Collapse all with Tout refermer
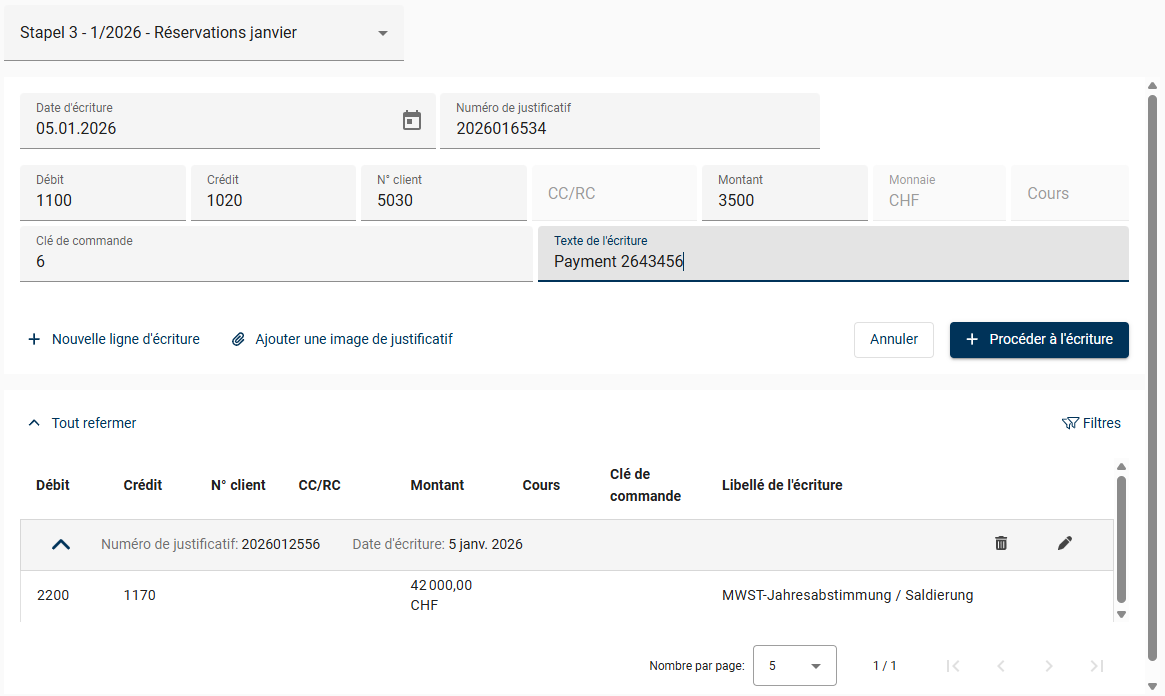 [83, 423]
